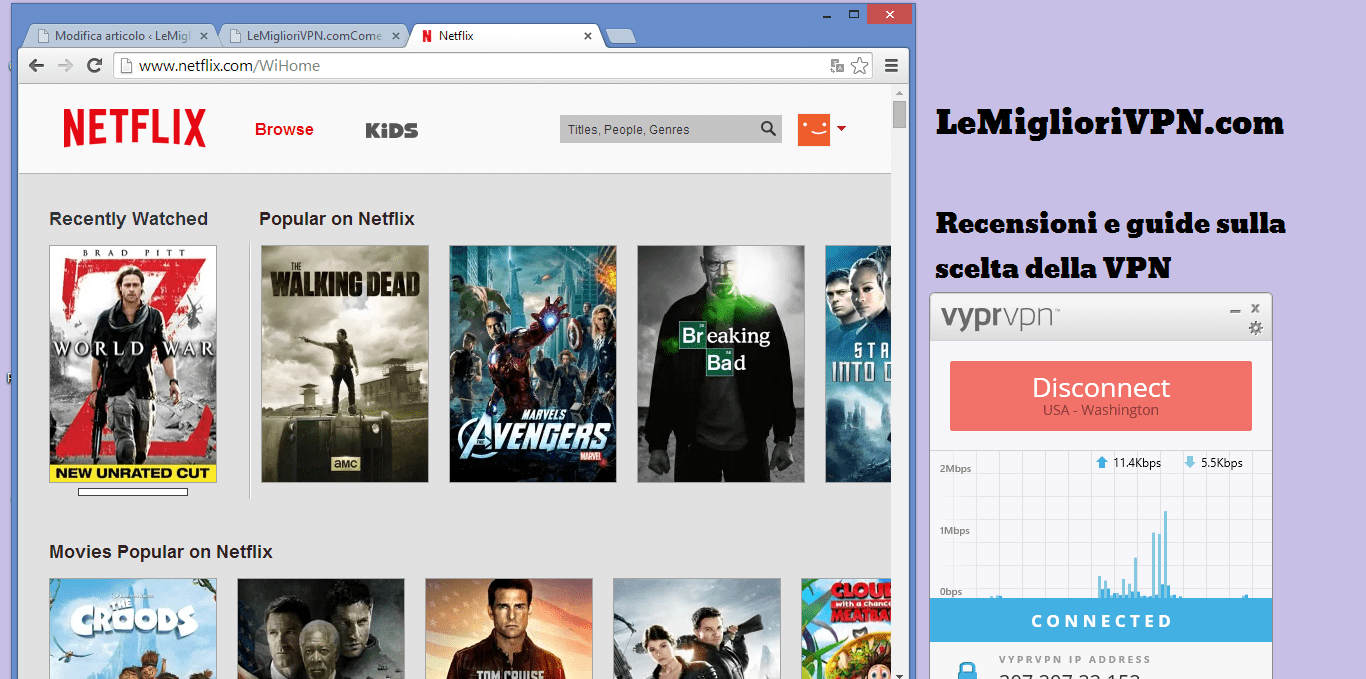Open The Croods poster

tap(133, 628)
